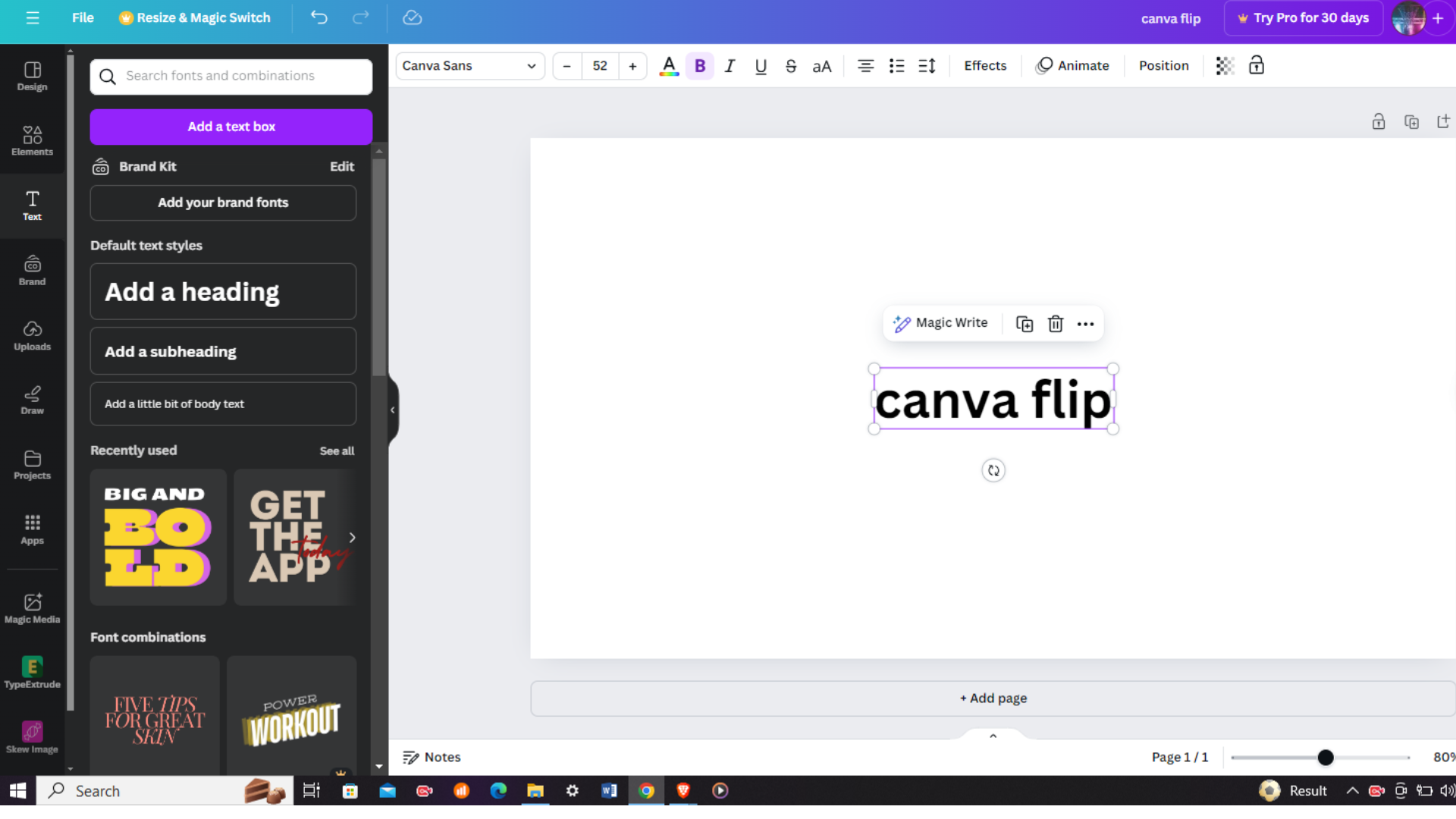Open the text color picker

[x=669, y=66]
